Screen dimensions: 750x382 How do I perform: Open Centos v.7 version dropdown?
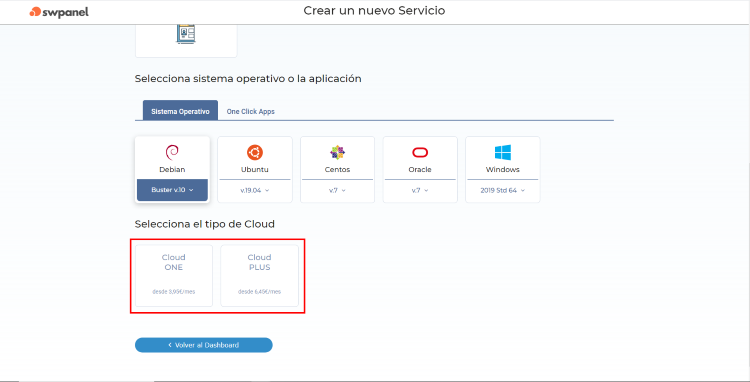(337, 190)
